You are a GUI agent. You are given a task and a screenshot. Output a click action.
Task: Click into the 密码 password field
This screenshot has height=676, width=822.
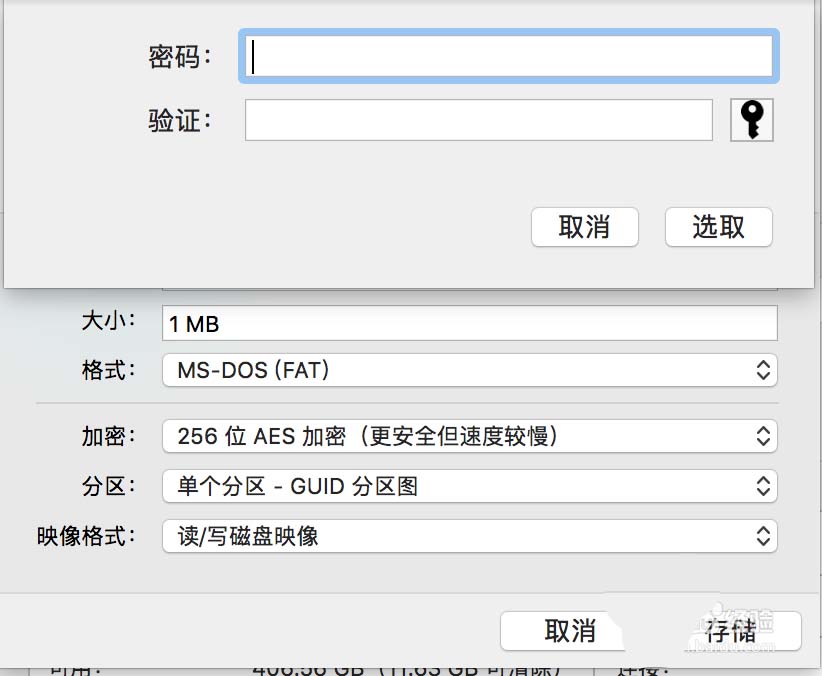coord(508,57)
